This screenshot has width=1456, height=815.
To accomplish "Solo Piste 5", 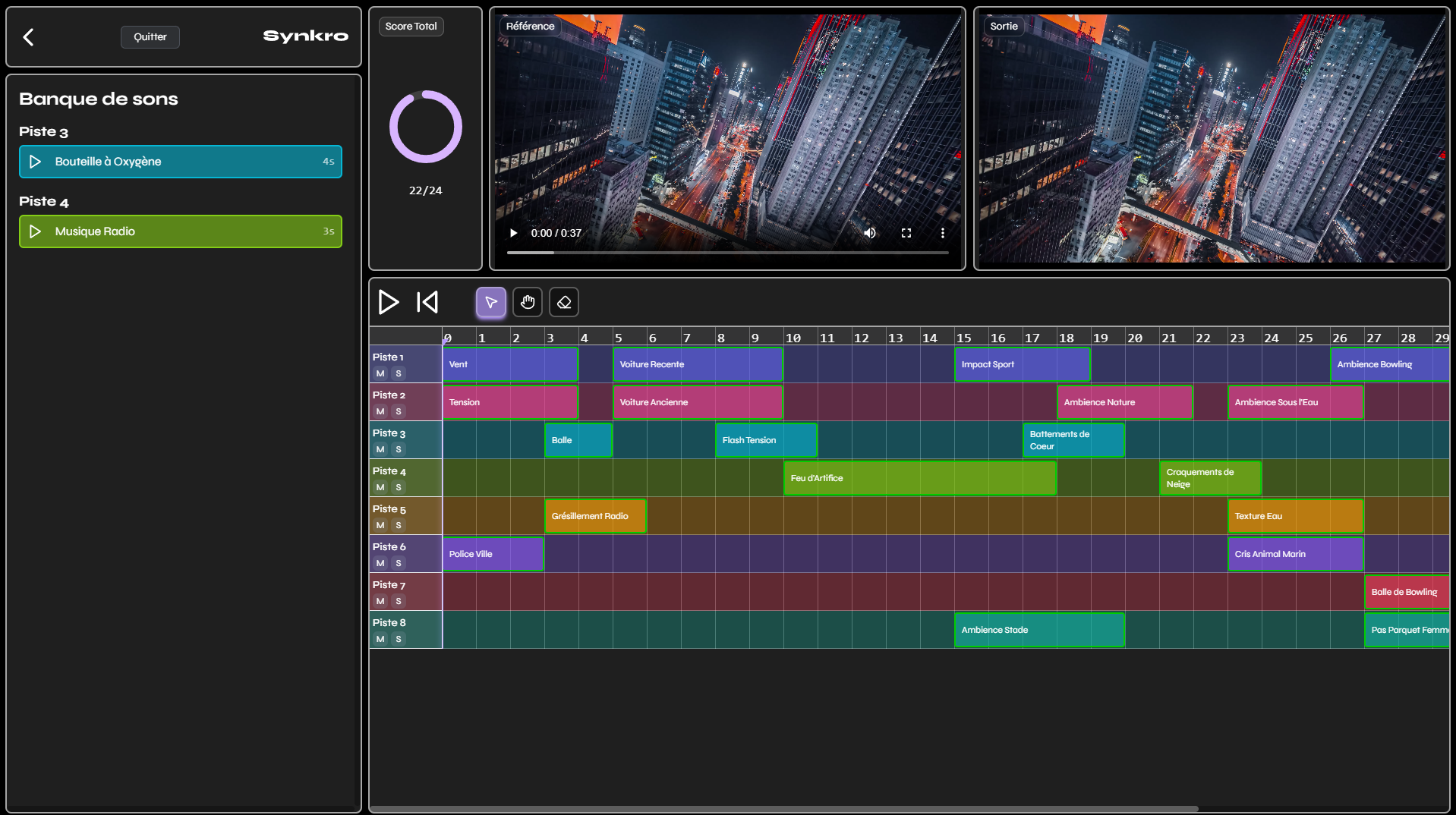I will pos(399,525).
